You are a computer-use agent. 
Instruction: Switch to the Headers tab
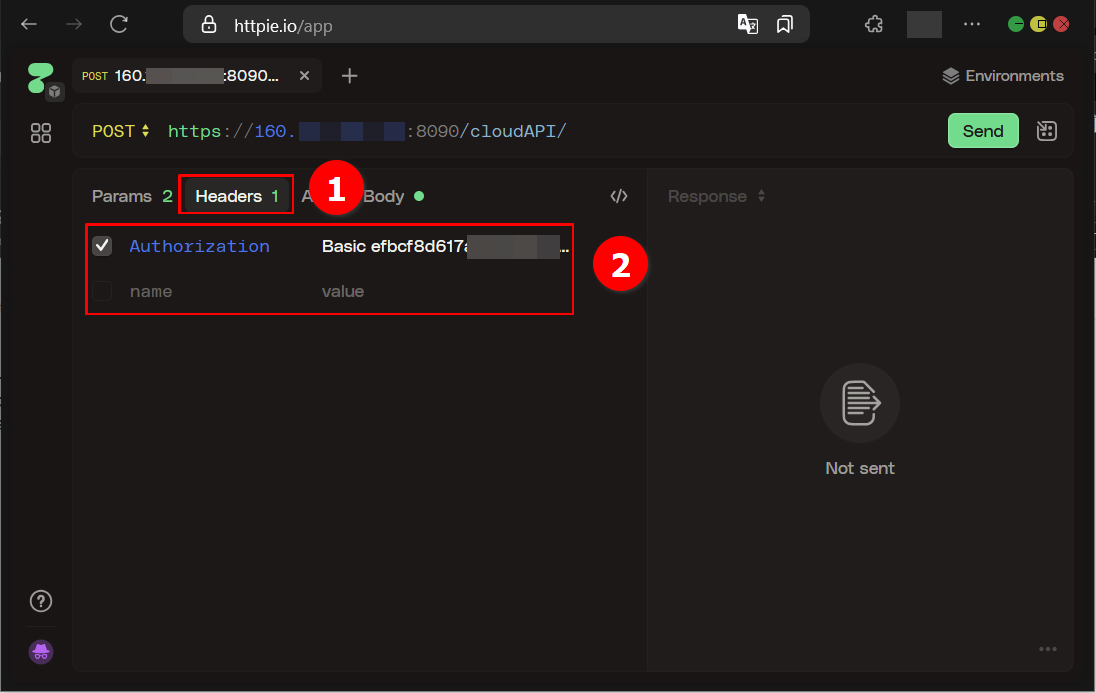pos(237,196)
